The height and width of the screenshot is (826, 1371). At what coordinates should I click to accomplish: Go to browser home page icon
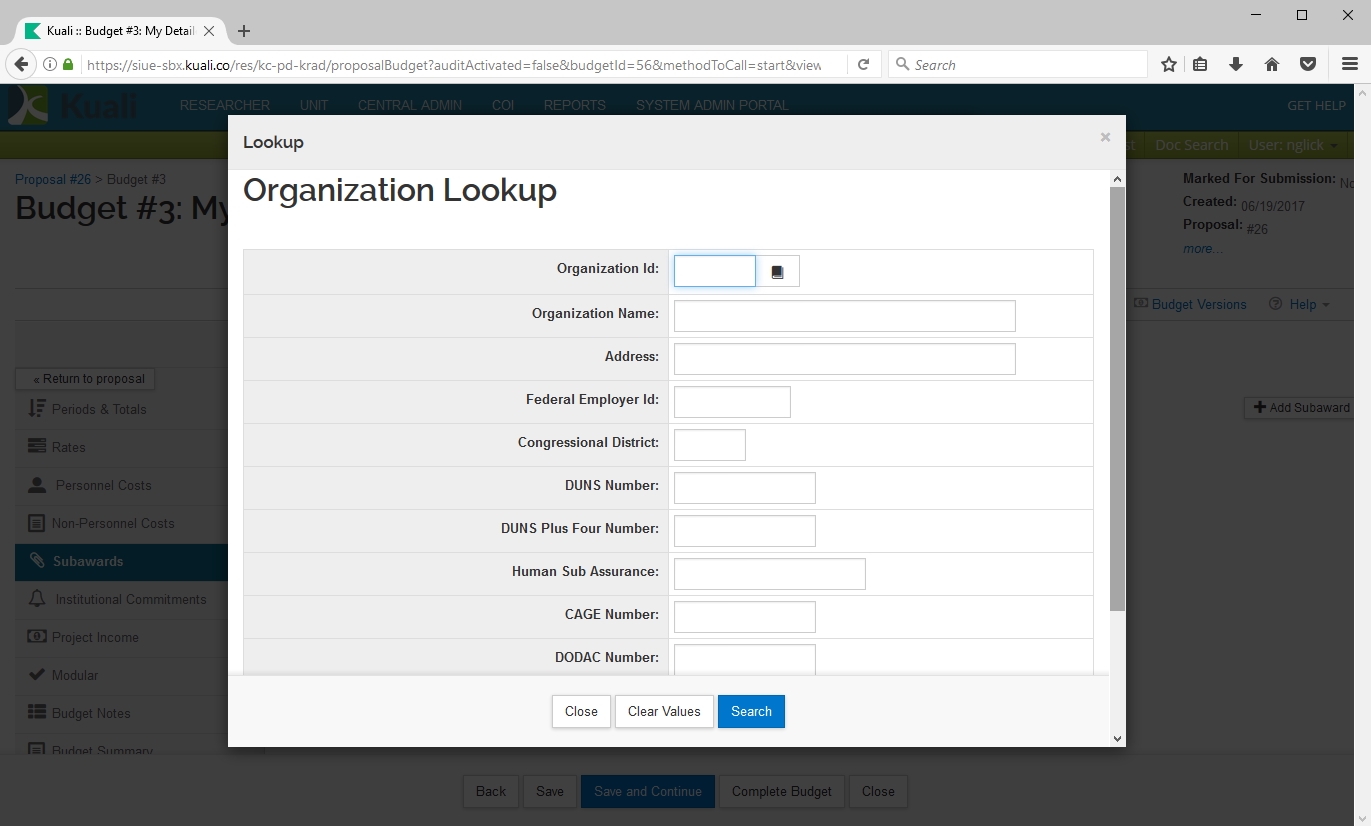point(1272,65)
